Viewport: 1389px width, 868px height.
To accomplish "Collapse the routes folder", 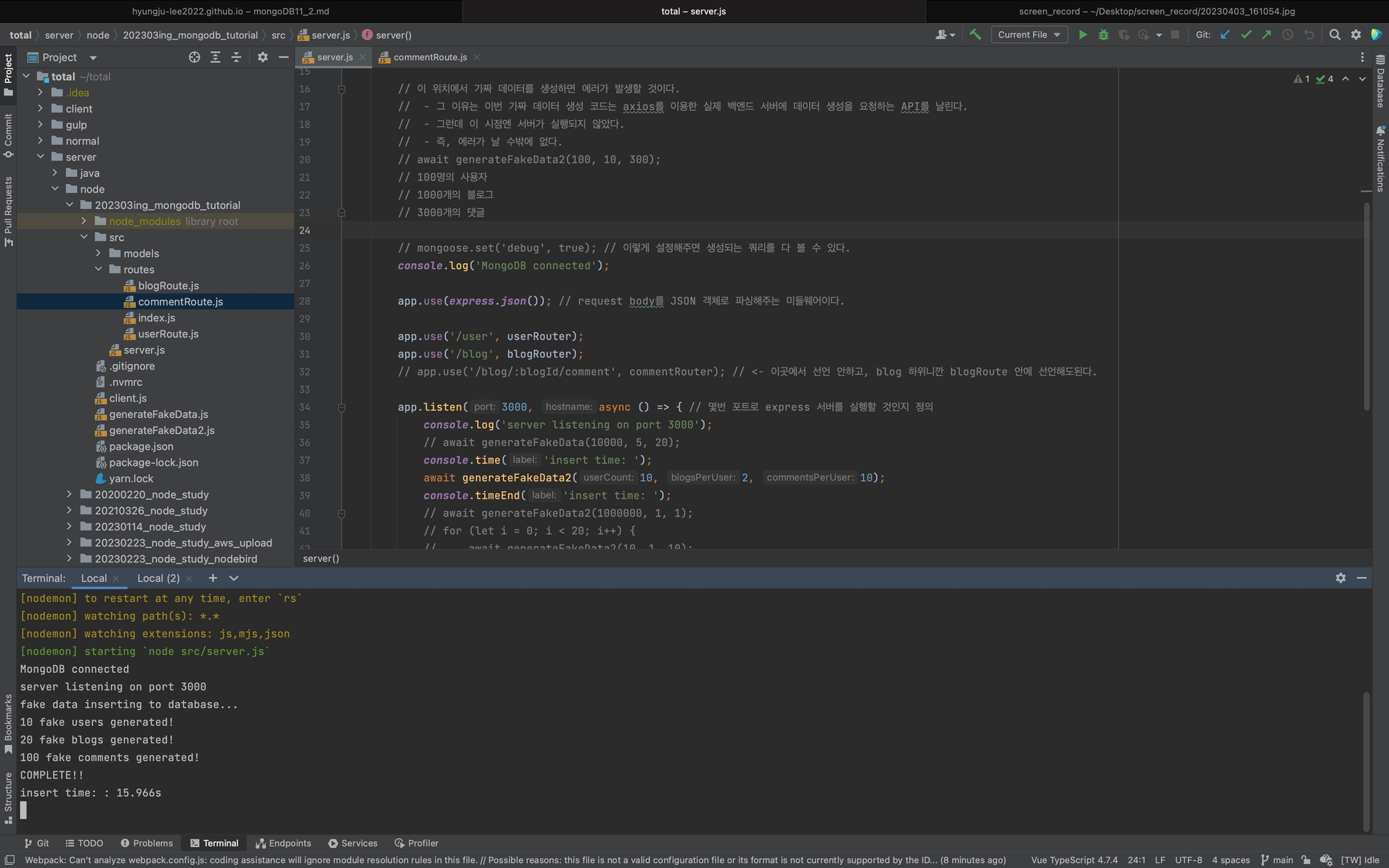I will pyautogui.click(x=98, y=269).
